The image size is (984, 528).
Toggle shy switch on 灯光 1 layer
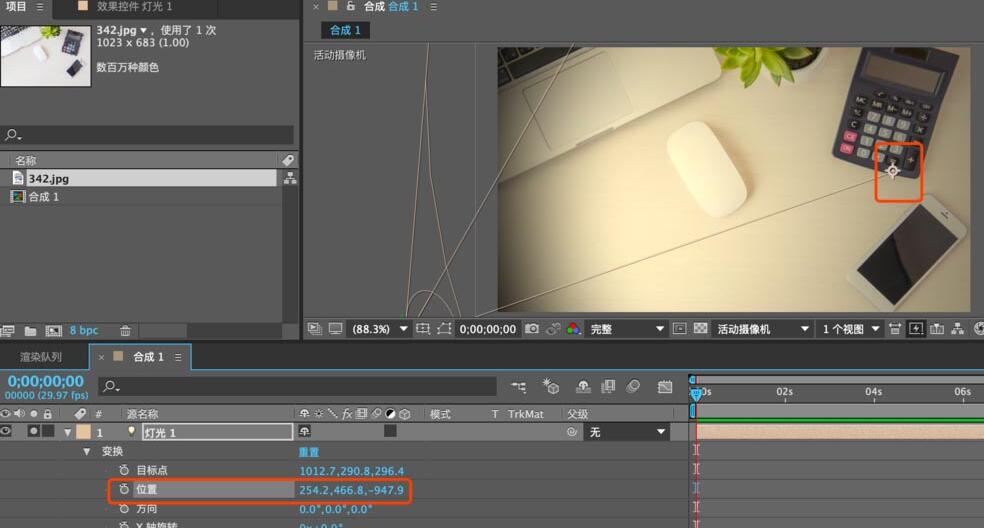(x=304, y=431)
